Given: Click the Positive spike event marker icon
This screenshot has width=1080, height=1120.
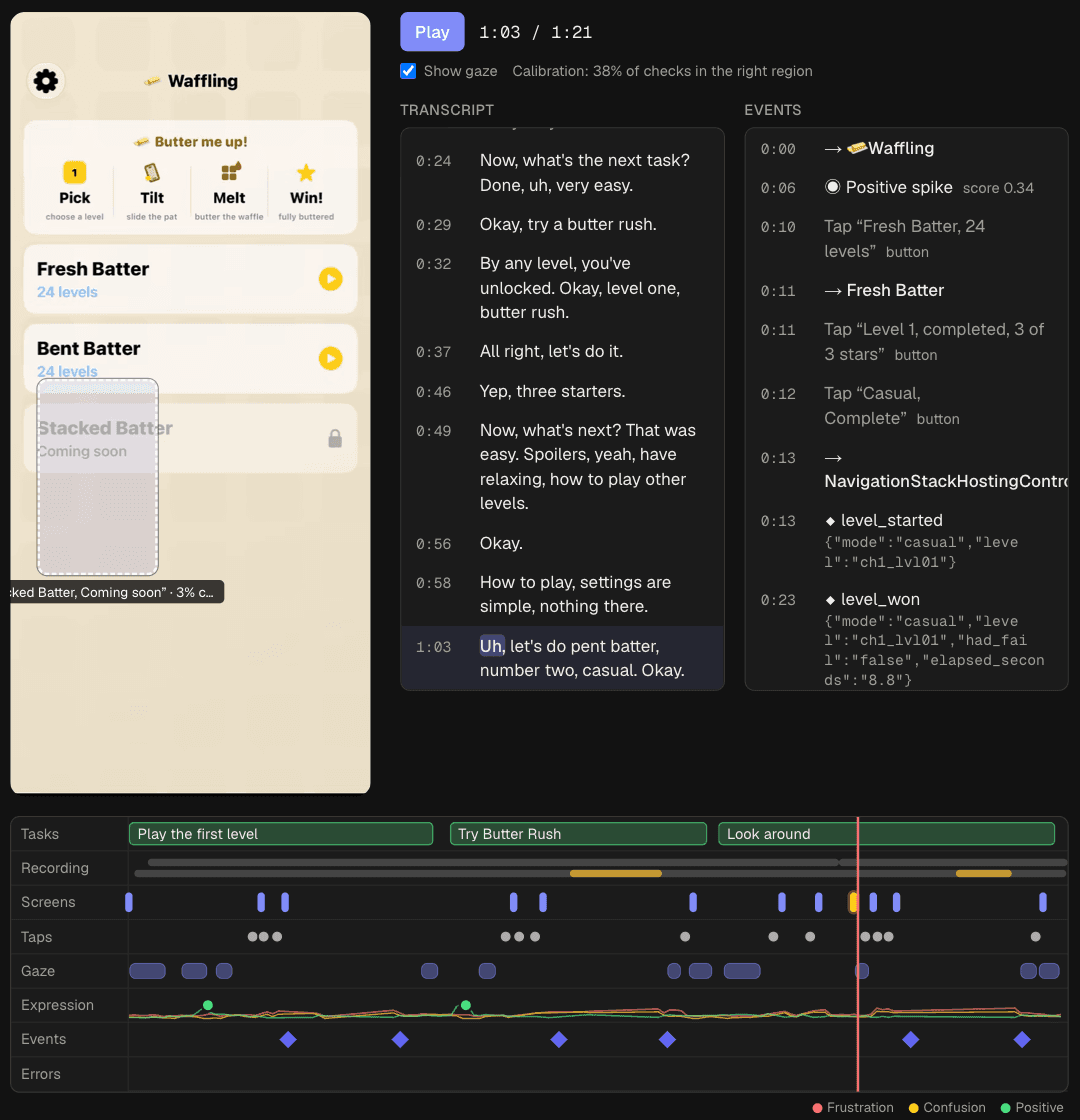Looking at the screenshot, I should [832, 187].
